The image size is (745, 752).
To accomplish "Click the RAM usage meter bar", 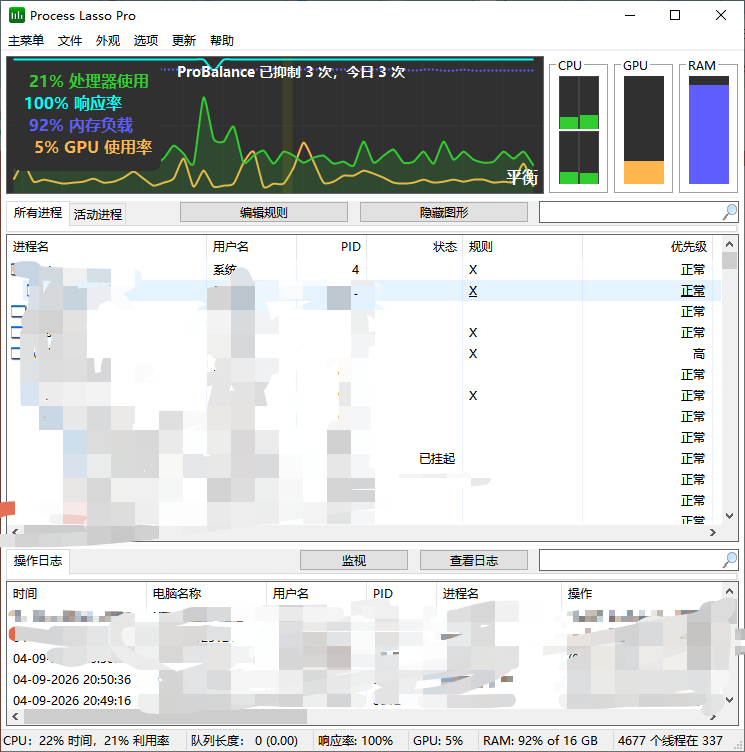I will 709,129.
